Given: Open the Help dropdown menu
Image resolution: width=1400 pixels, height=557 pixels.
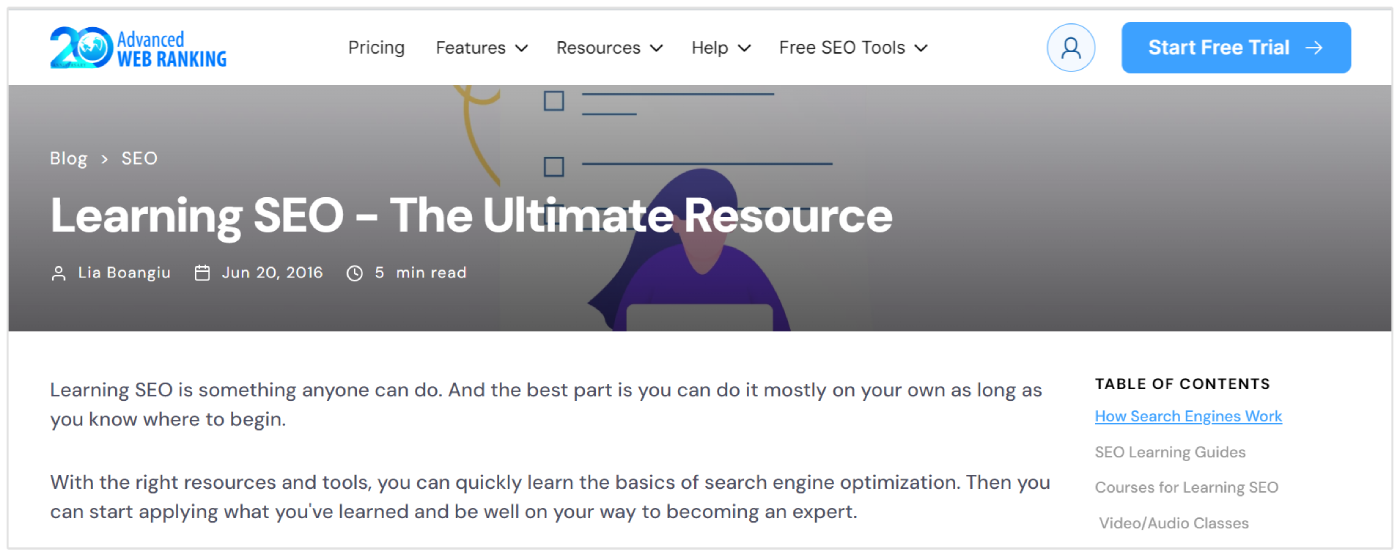Looking at the screenshot, I should click(720, 48).
